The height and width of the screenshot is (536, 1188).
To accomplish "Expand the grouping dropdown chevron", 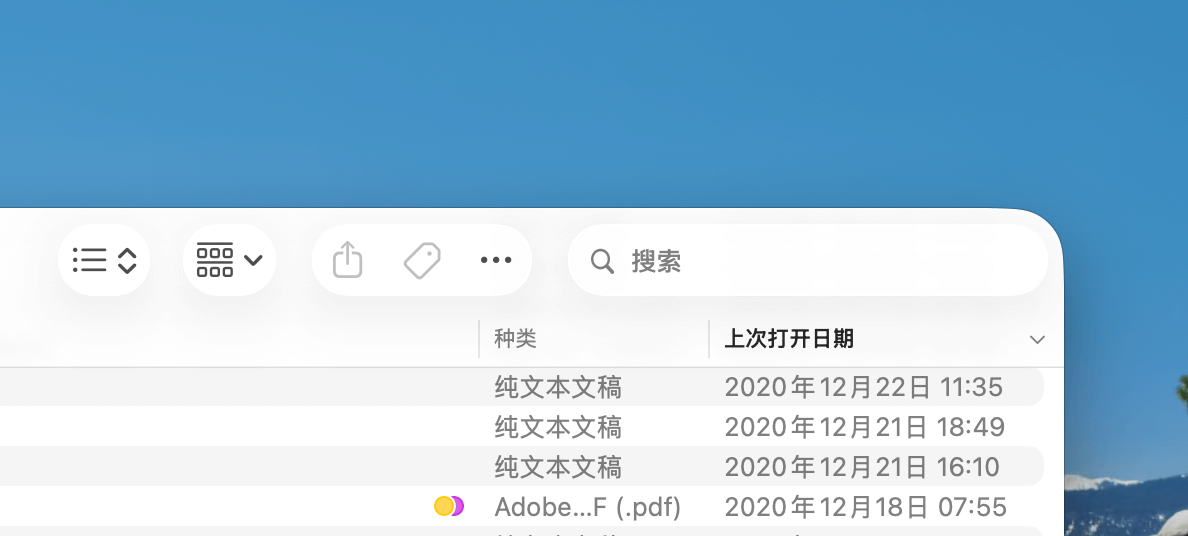I will [x=253, y=261].
